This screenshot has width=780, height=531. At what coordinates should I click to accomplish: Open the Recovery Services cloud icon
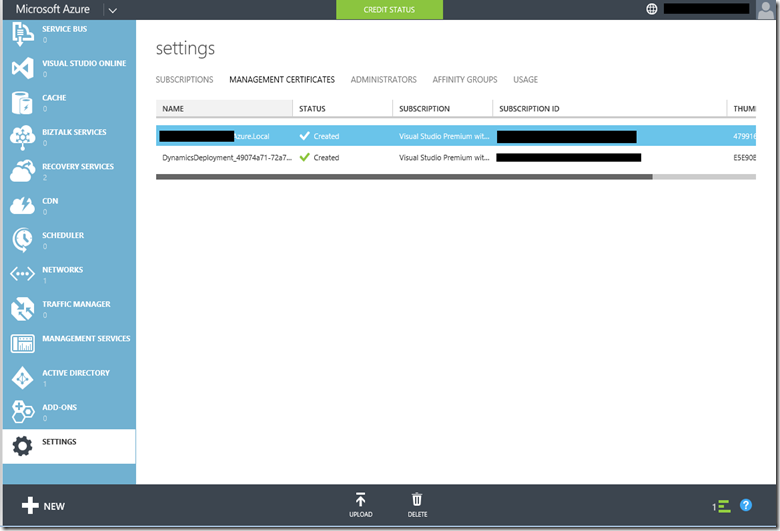[x=22, y=171]
